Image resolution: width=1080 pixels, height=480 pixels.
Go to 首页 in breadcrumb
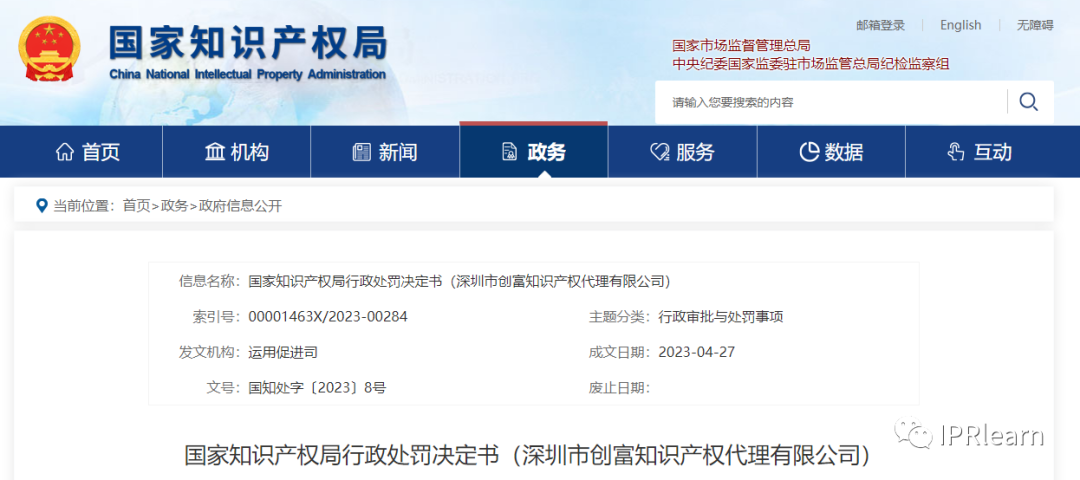click(x=136, y=205)
